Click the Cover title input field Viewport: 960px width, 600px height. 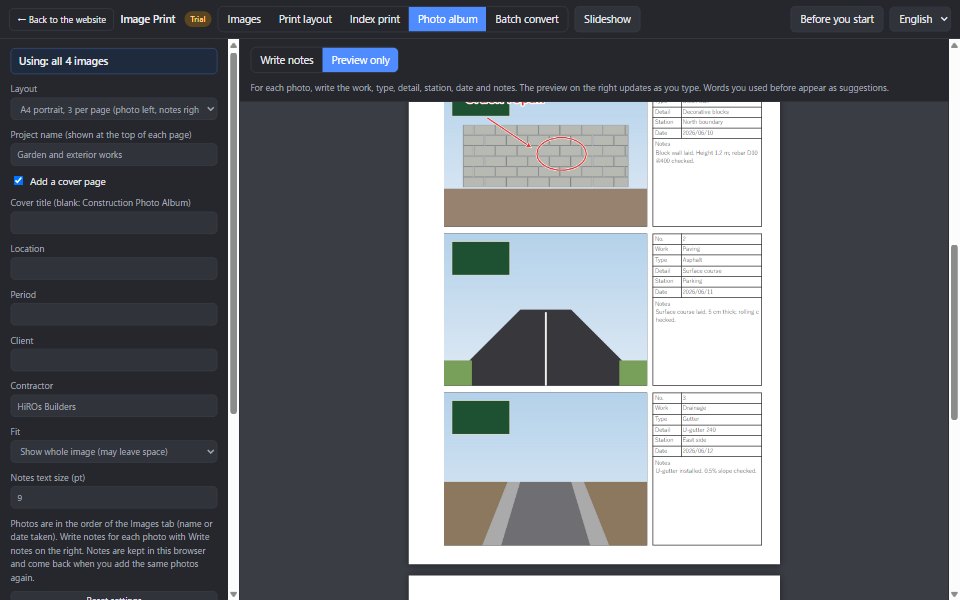pos(114,223)
